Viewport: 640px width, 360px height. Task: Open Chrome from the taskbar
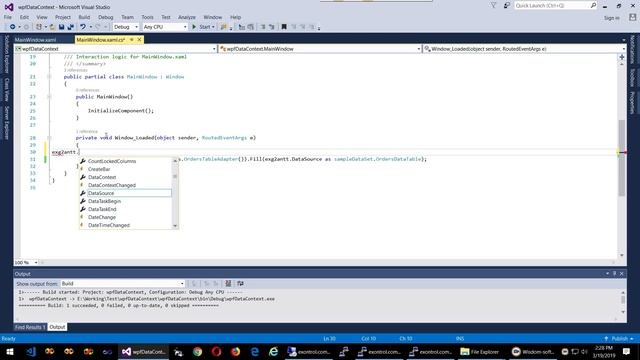point(198,351)
